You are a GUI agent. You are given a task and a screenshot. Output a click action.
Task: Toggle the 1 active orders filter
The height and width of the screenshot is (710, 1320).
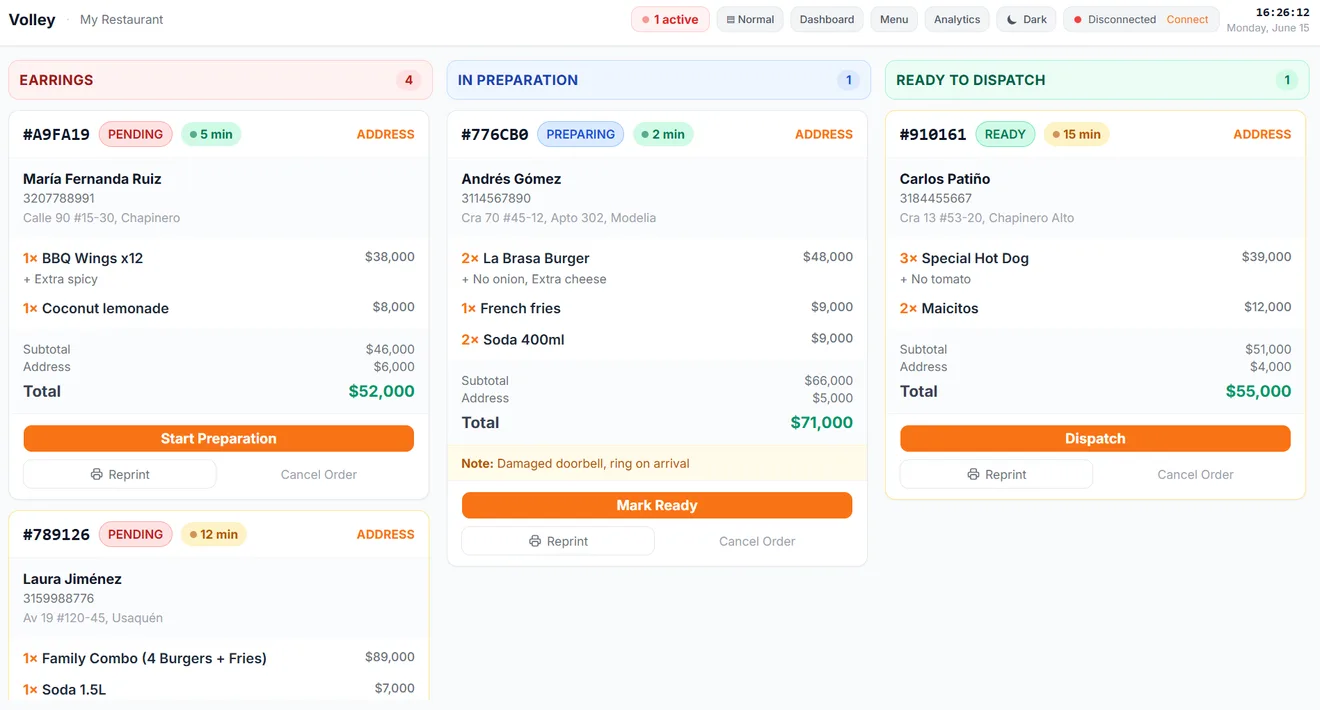(670, 20)
